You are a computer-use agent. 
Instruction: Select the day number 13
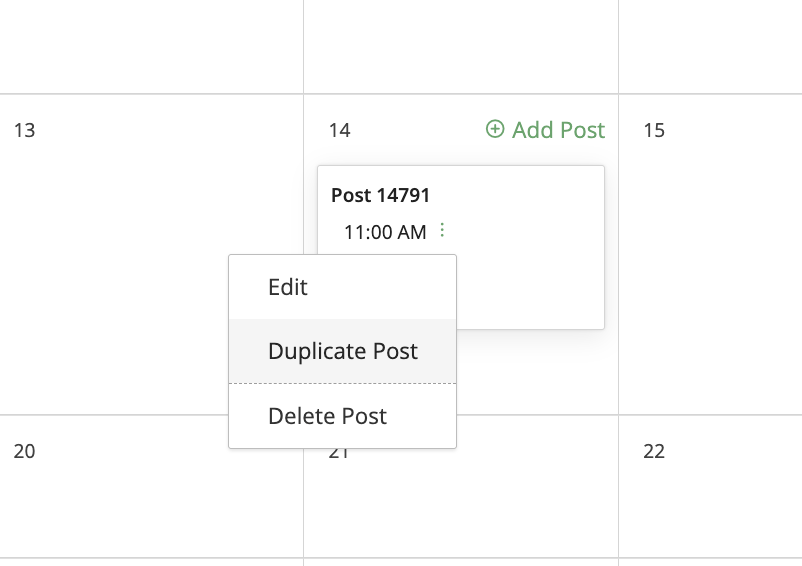(25, 130)
